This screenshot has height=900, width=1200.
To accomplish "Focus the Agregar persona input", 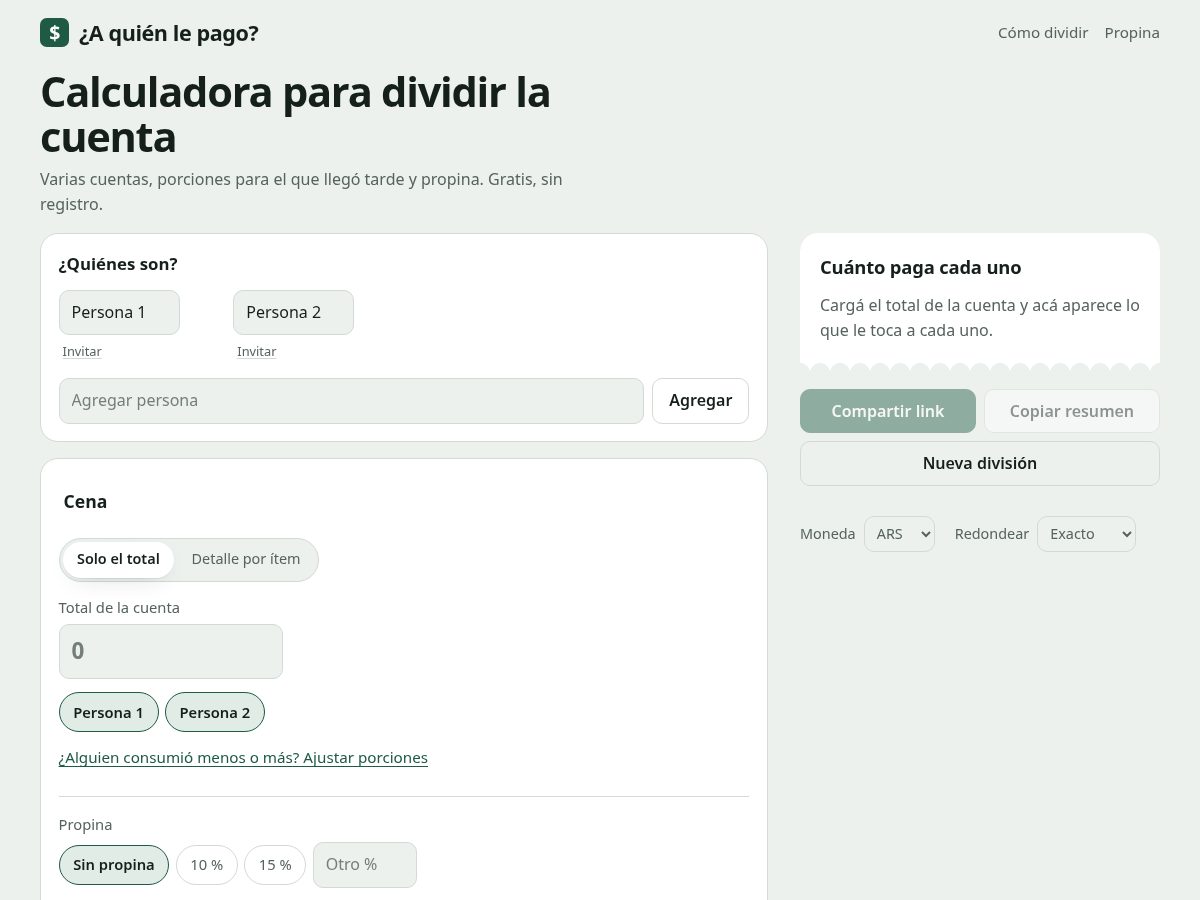I will click(351, 401).
